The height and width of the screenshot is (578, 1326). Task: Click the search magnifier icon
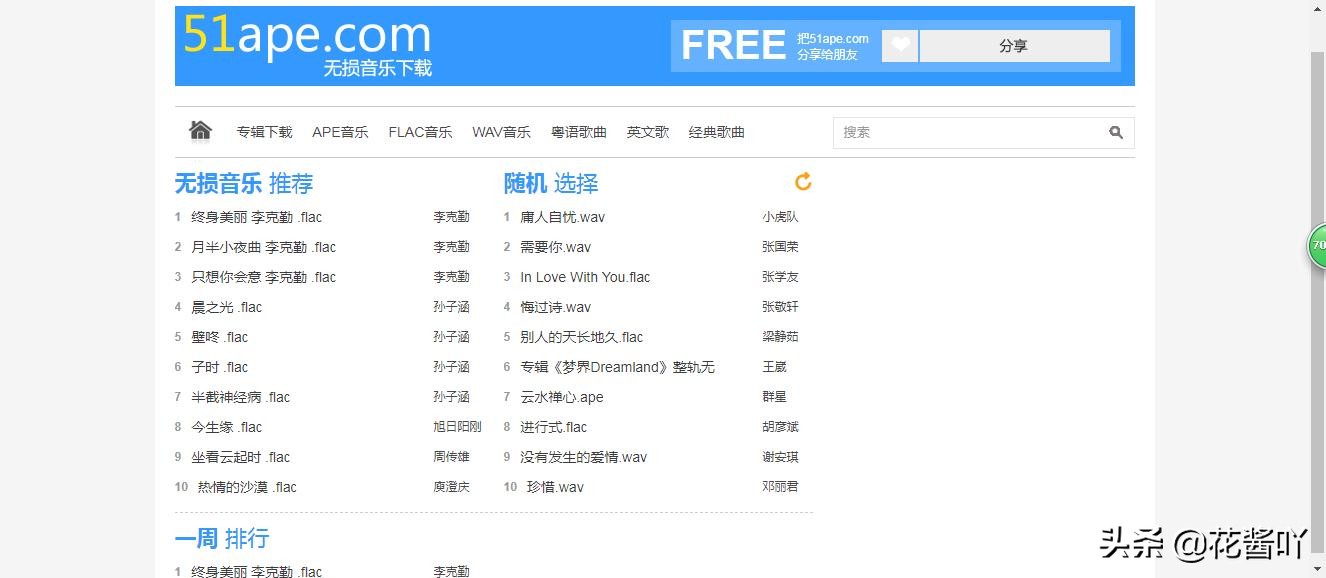pos(1116,131)
